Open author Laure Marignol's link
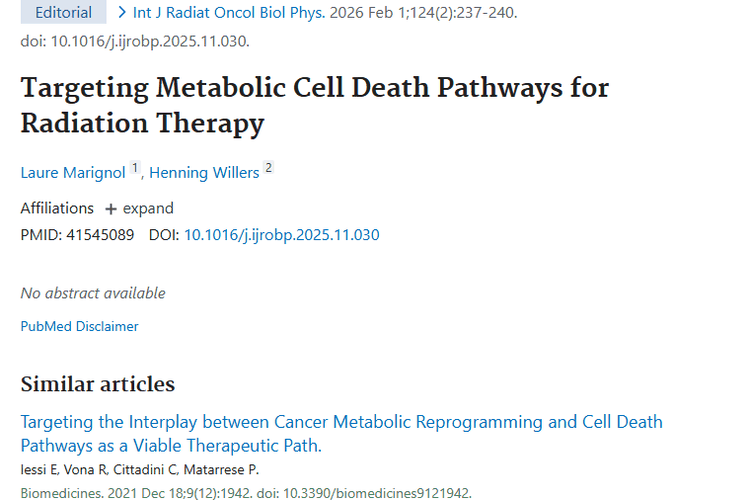The image size is (750, 500). coord(73,172)
